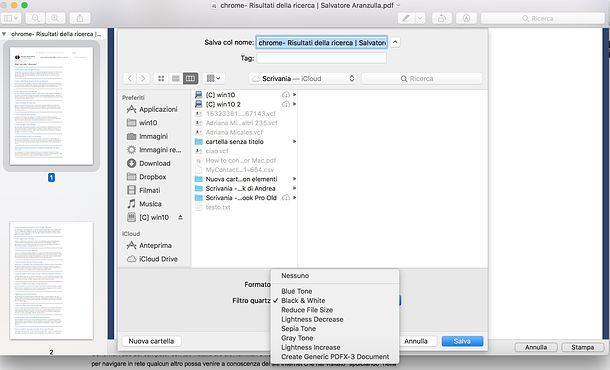The width and height of the screenshot is (610, 370).
Task: Show the Markup toolbar icon
Action: tap(466, 18)
